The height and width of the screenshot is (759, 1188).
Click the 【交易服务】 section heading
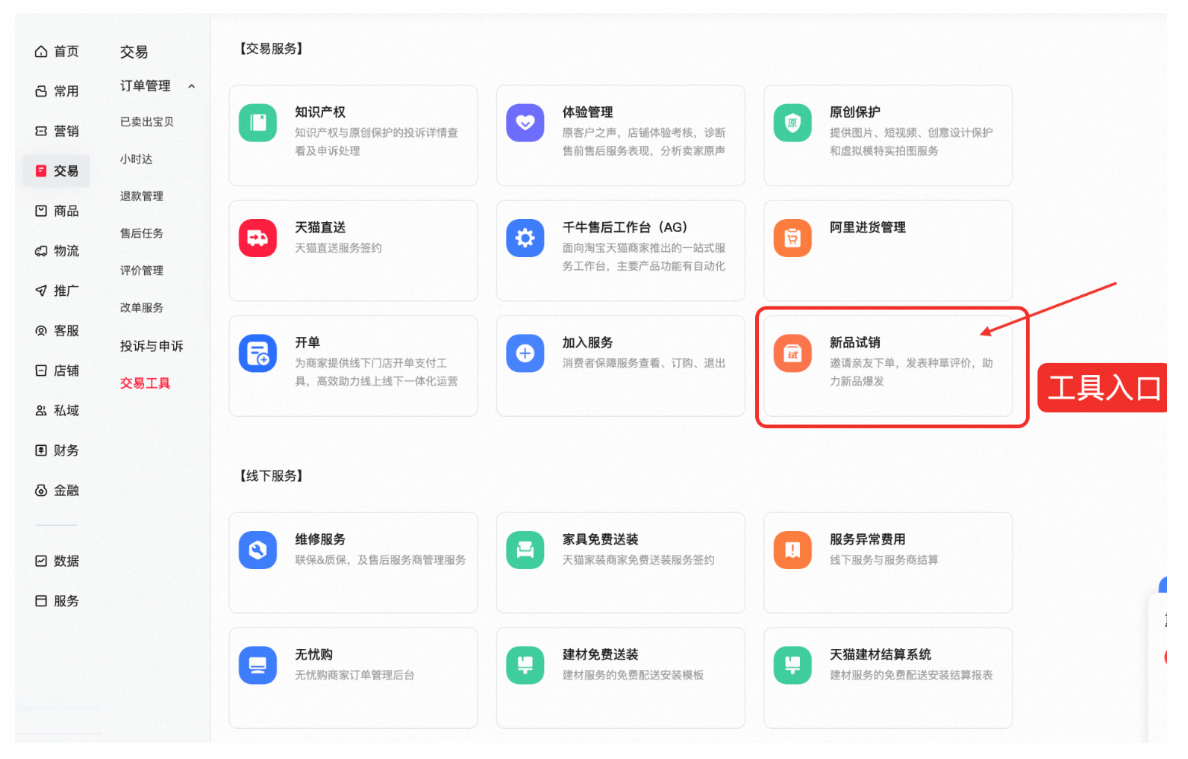tap(271, 48)
